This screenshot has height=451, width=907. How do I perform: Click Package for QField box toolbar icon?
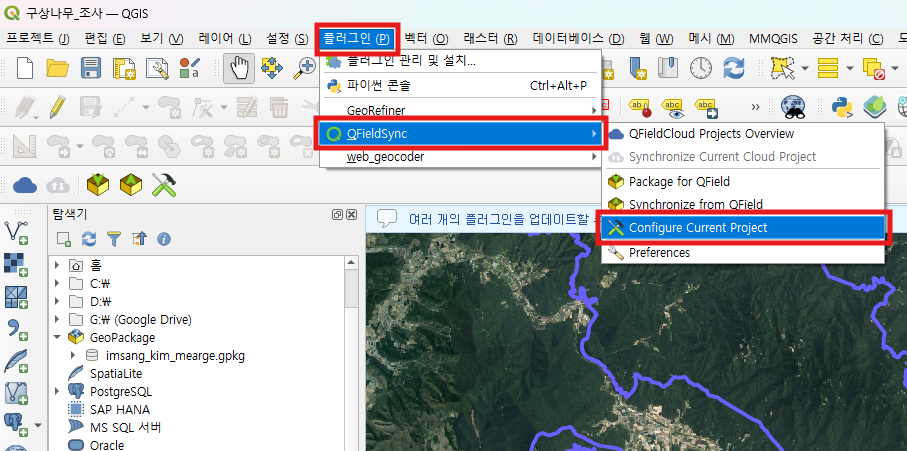pos(98,185)
